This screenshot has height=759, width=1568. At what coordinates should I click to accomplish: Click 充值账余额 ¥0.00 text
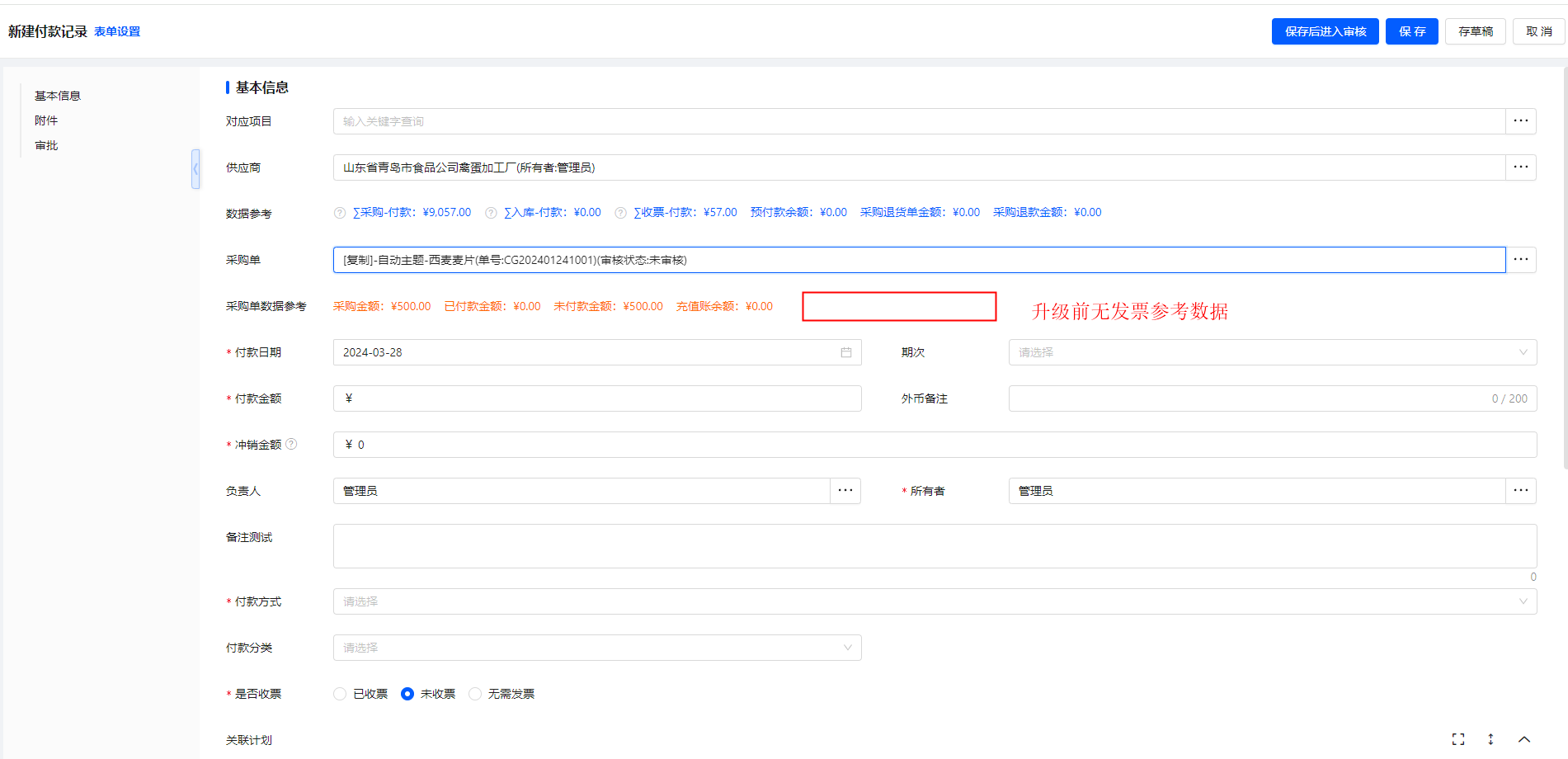tap(724, 306)
